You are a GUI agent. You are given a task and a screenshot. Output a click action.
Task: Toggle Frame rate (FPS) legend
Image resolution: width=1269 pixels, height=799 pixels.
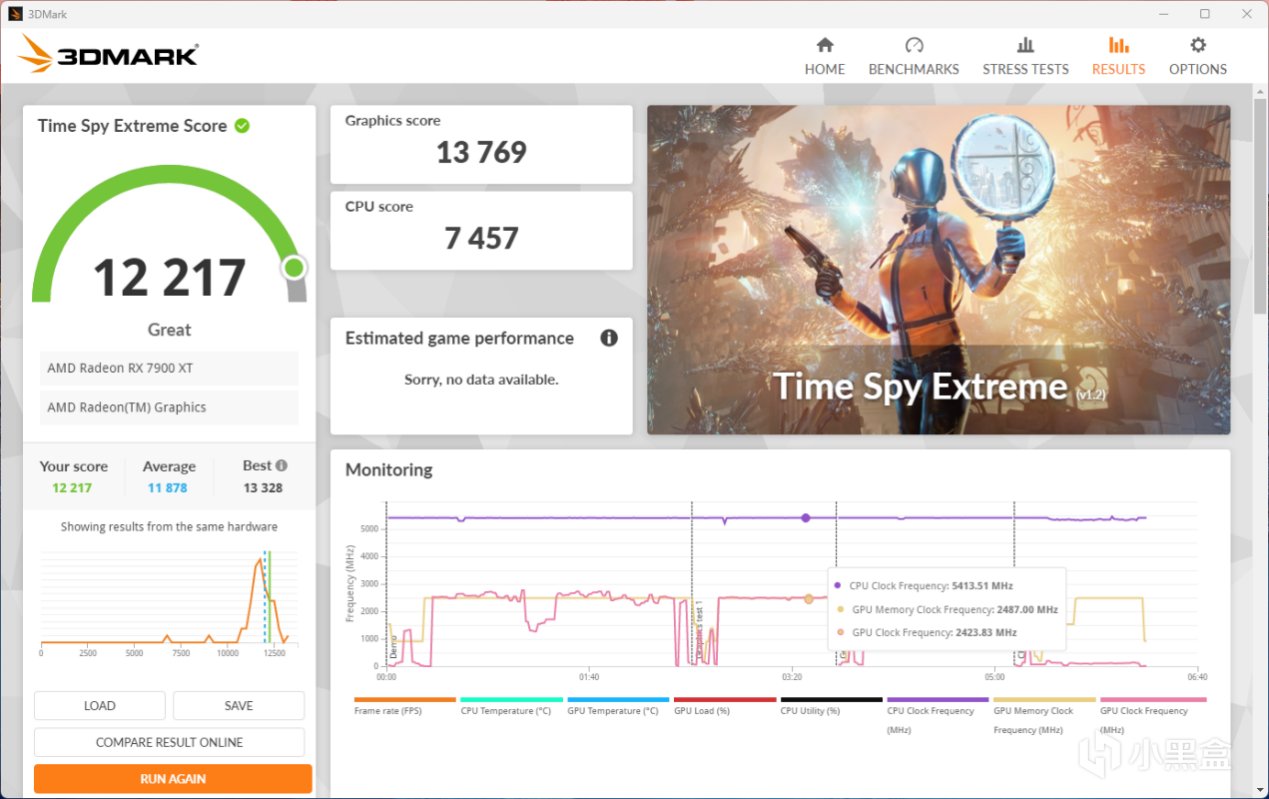(x=405, y=706)
